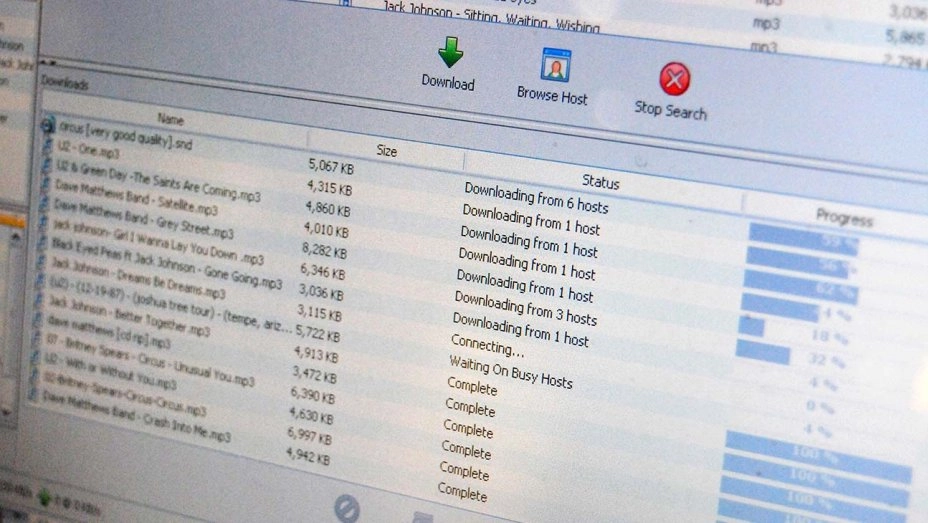Click the file icon for Dave Matthews Band - Satellite.mp3
The width and height of the screenshot is (928, 523).
46,184
